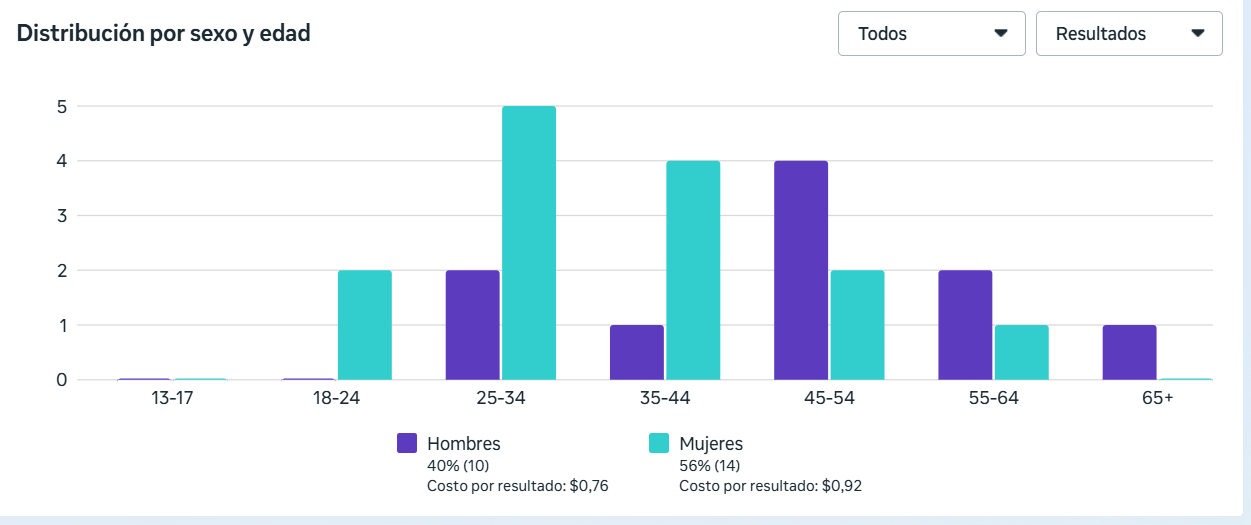Image resolution: width=1251 pixels, height=525 pixels.
Task: Click the Mujeres bar for 35-44
Action: click(x=693, y=270)
